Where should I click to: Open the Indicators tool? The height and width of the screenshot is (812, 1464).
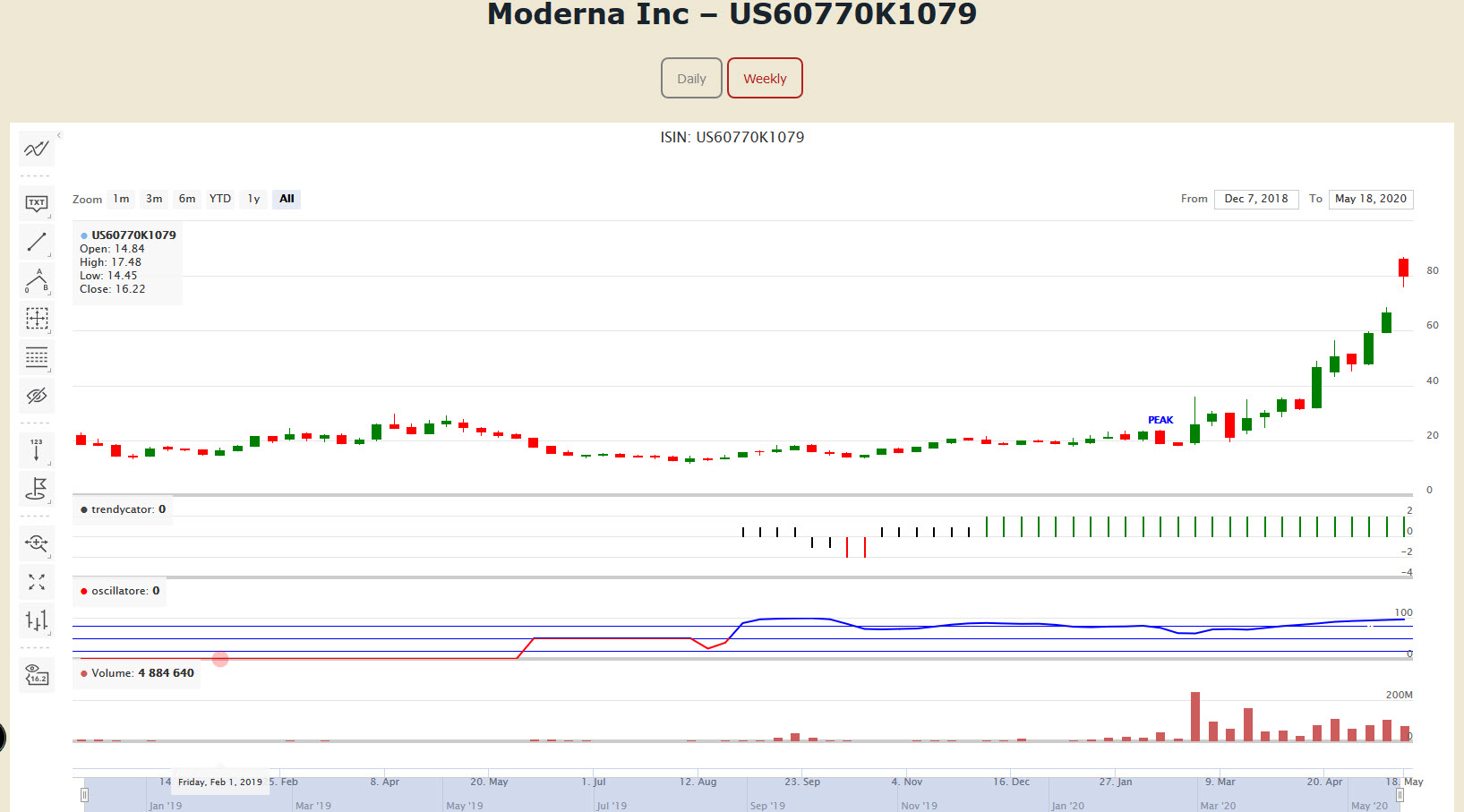tap(37, 149)
